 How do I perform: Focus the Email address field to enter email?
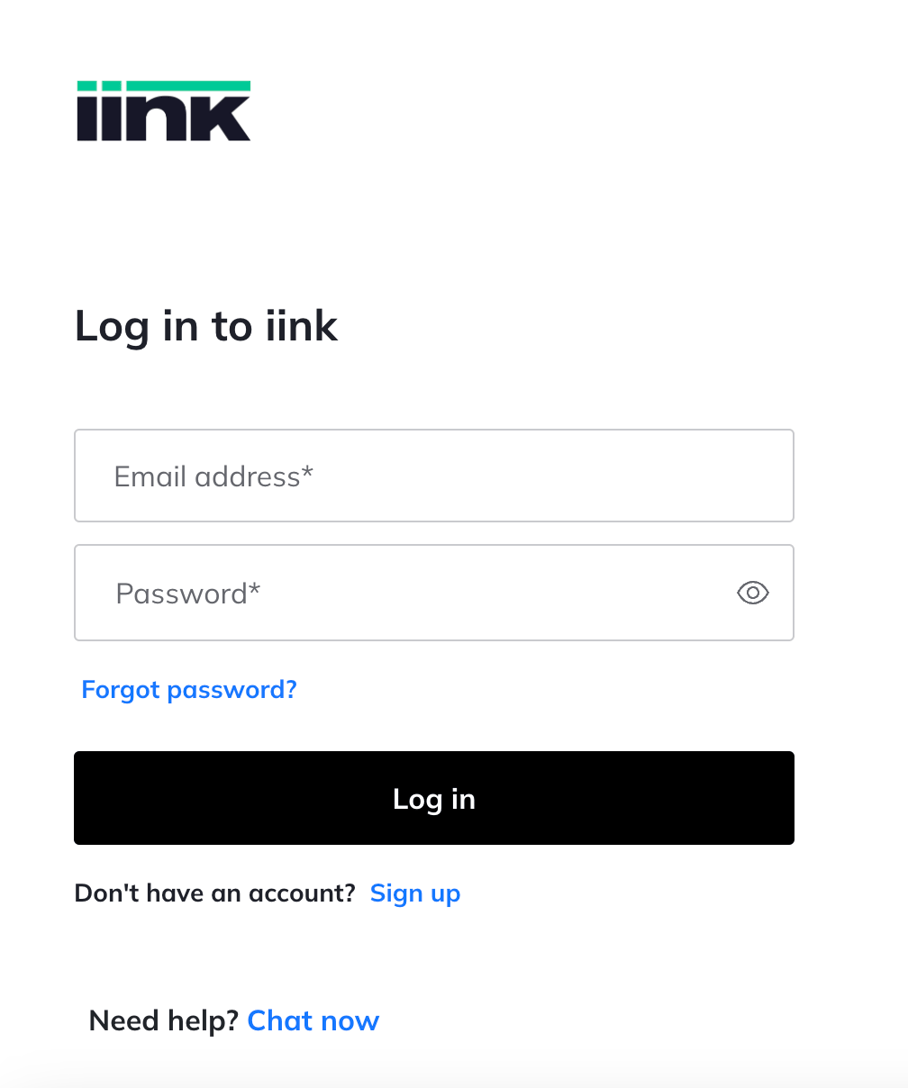(433, 475)
